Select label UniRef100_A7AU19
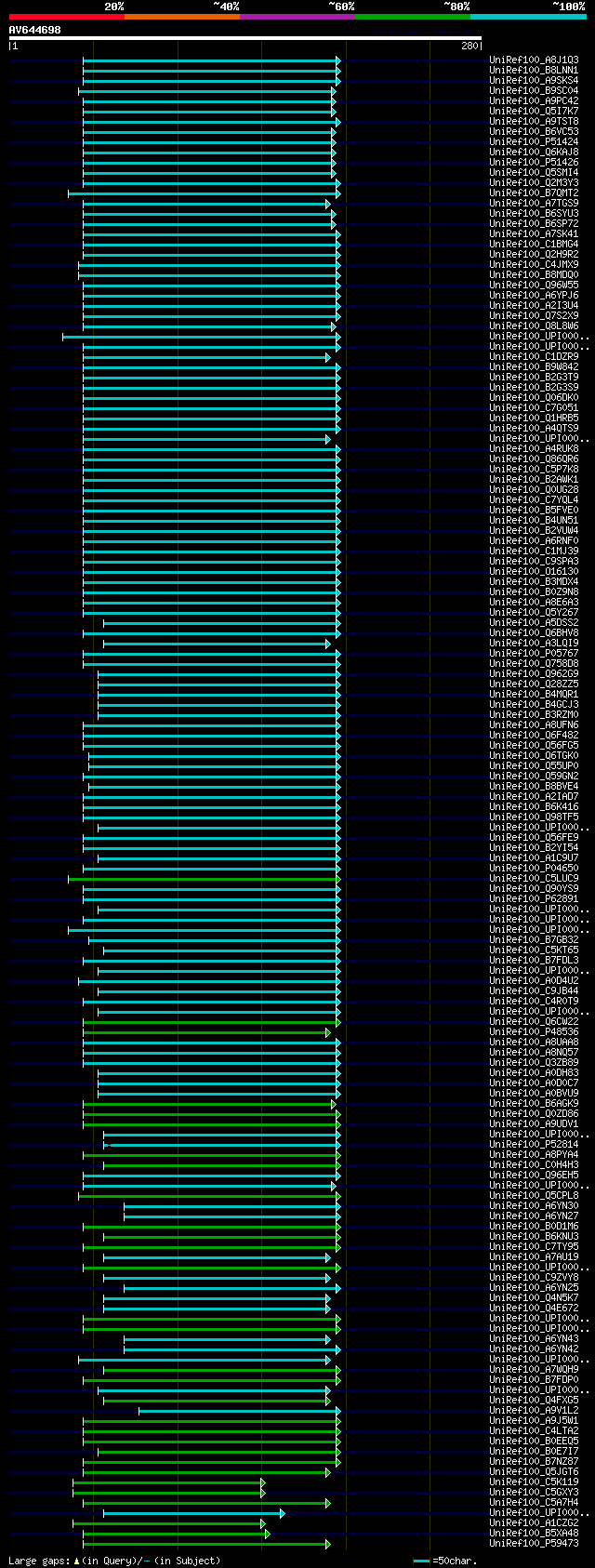Viewport: 595px width, 1568px height. pos(534,1257)
